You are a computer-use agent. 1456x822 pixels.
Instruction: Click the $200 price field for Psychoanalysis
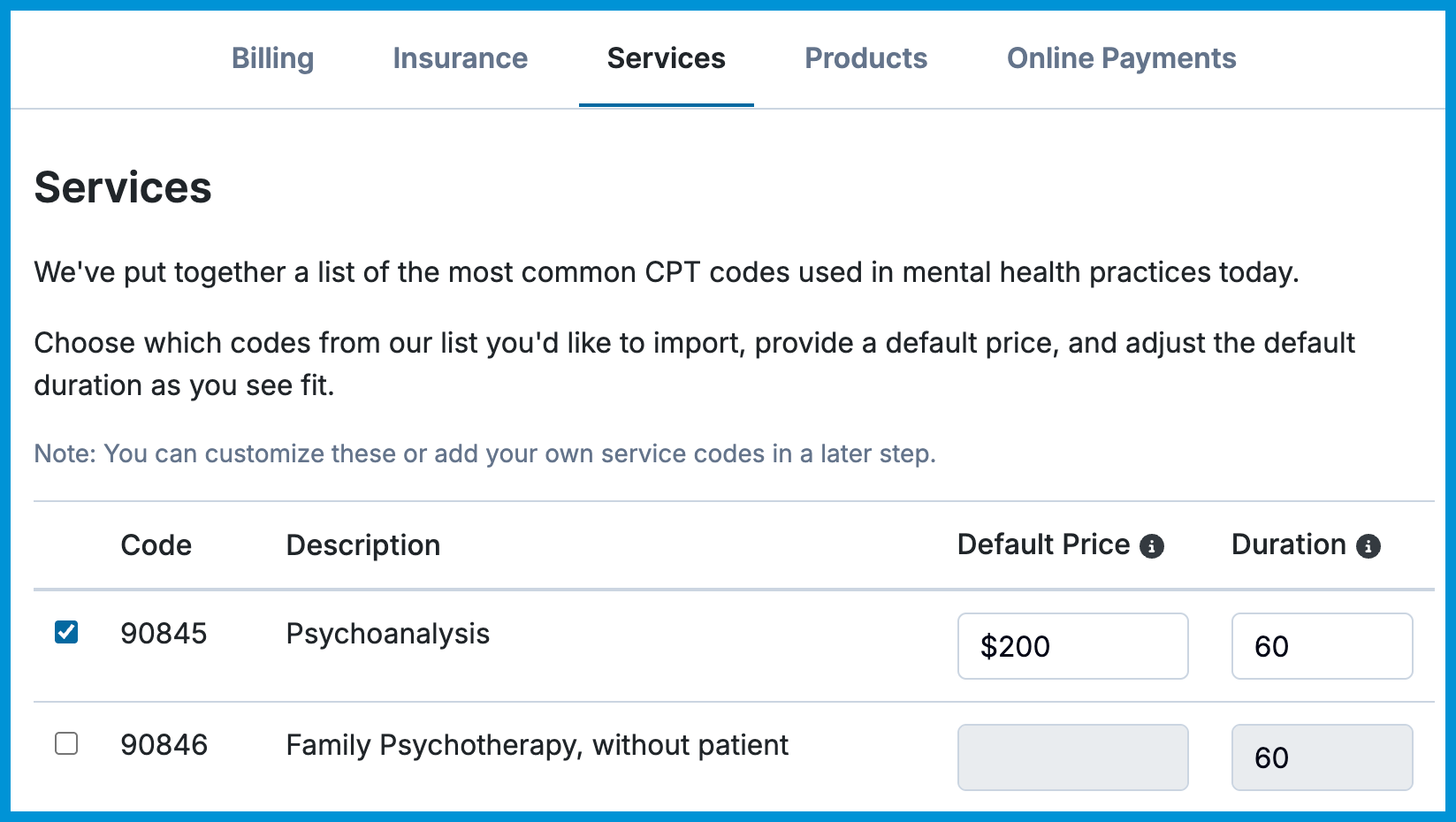click(x=1072, y=646)
